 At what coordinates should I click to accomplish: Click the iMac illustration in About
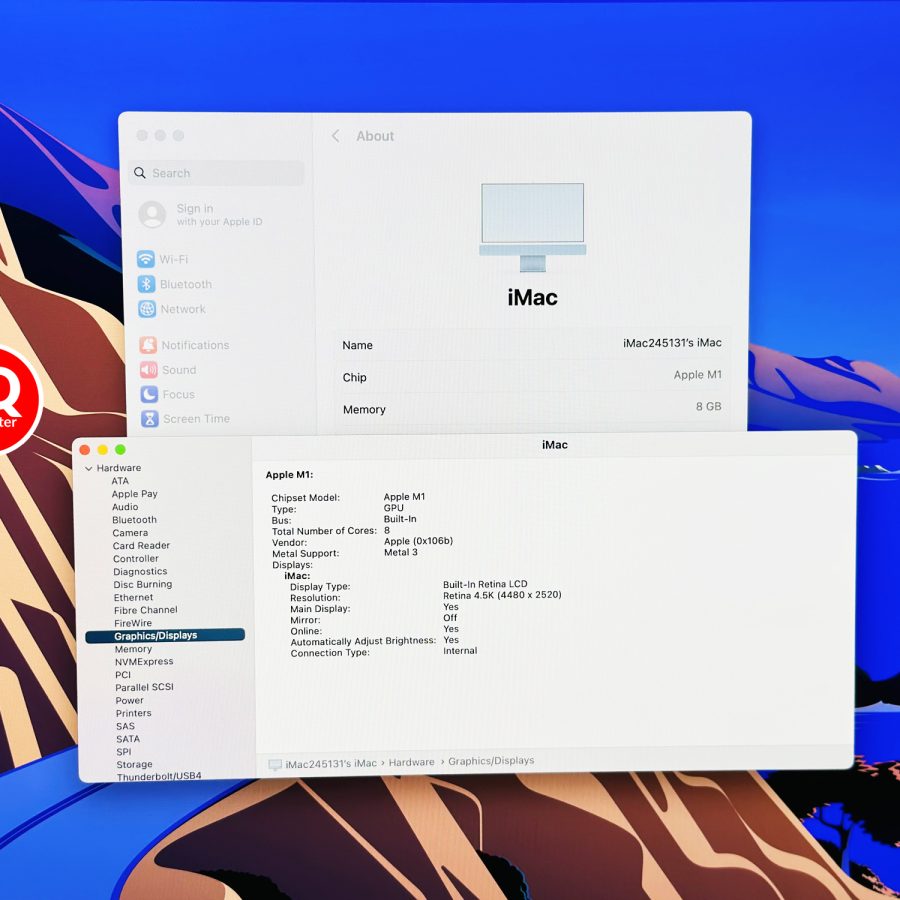[x=533, y=228]
